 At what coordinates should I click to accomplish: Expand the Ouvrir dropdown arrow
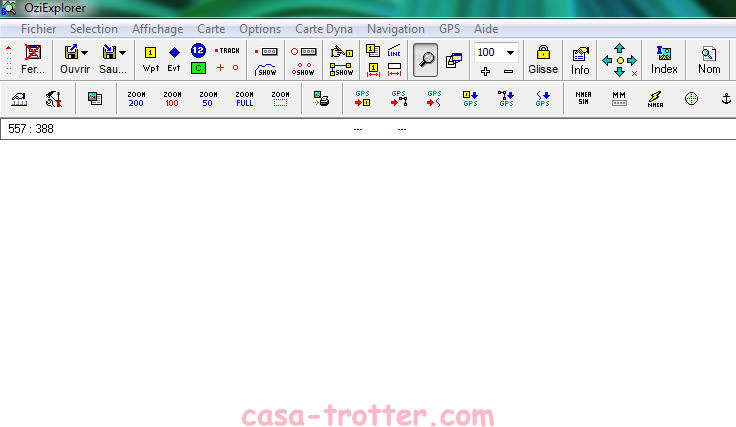(x=84, y=53)
